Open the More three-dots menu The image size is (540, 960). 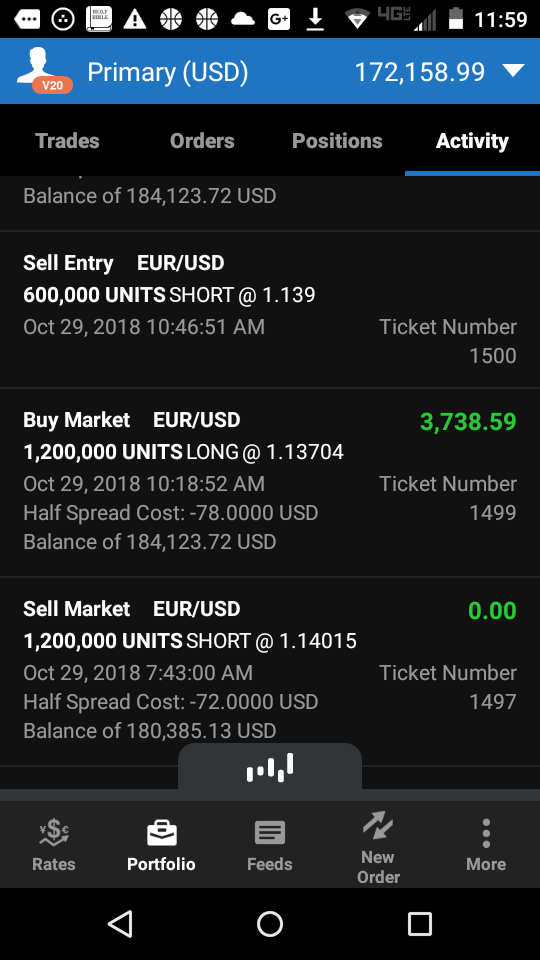coord(486,833)
